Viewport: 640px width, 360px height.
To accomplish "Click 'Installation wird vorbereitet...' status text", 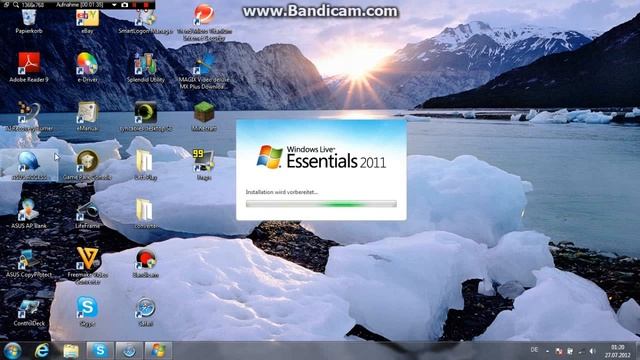I will click(282, 192).
